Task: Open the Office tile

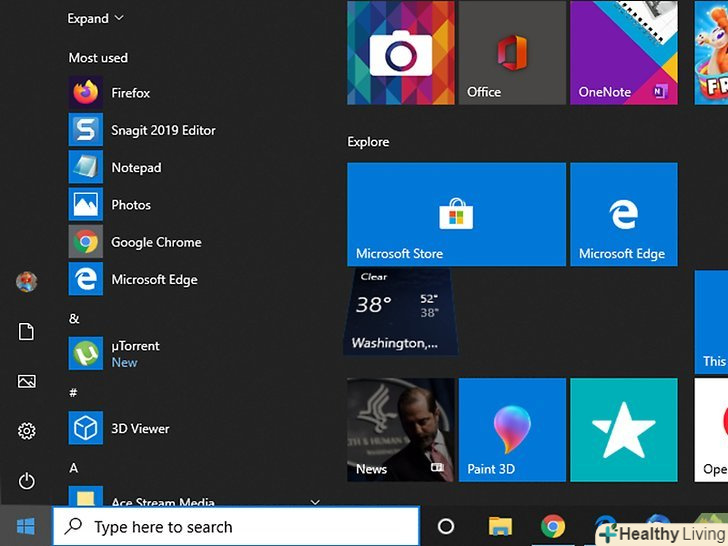Action: [x=512, y=54]
